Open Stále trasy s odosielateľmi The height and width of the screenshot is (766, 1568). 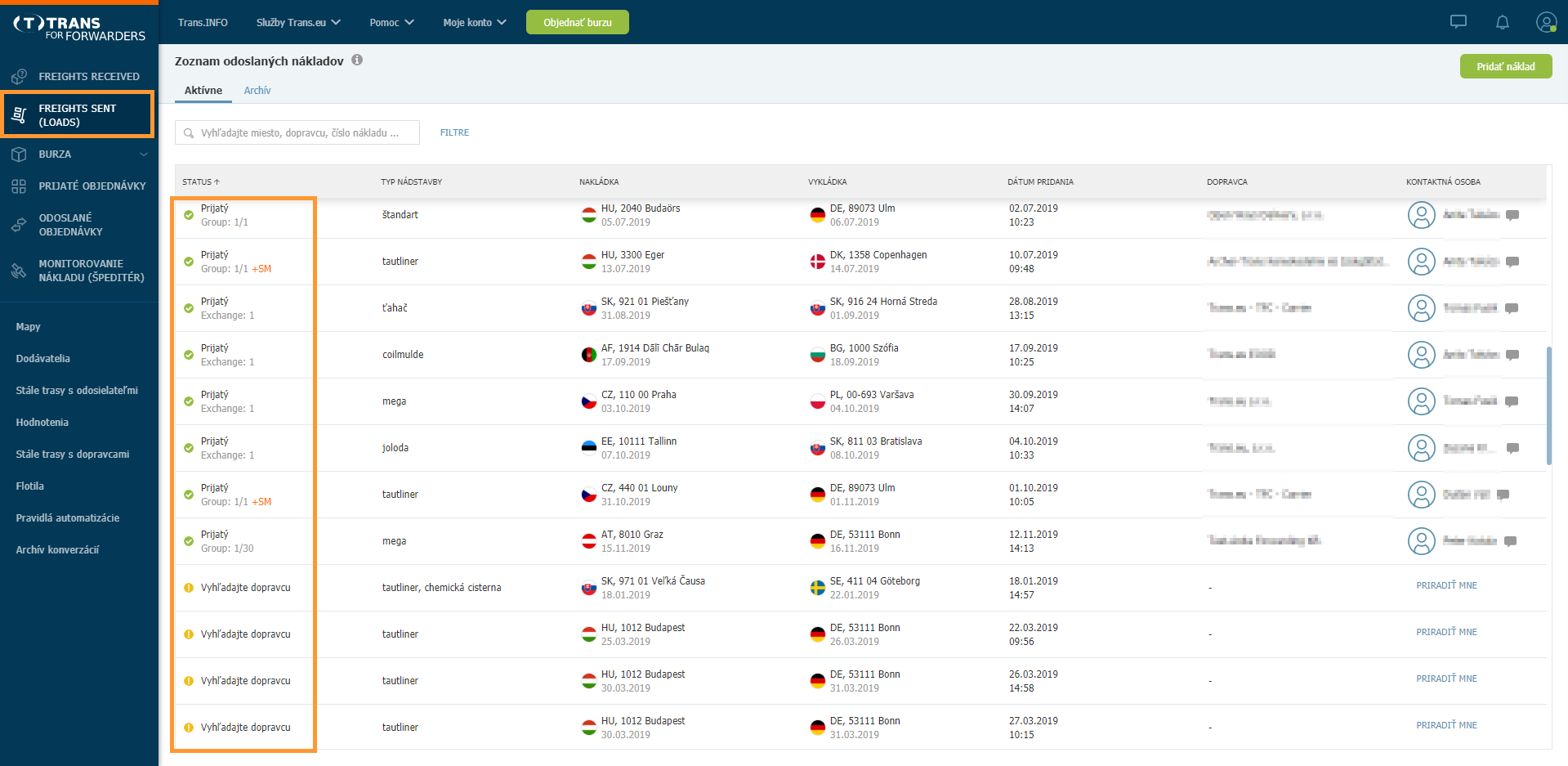77,390
